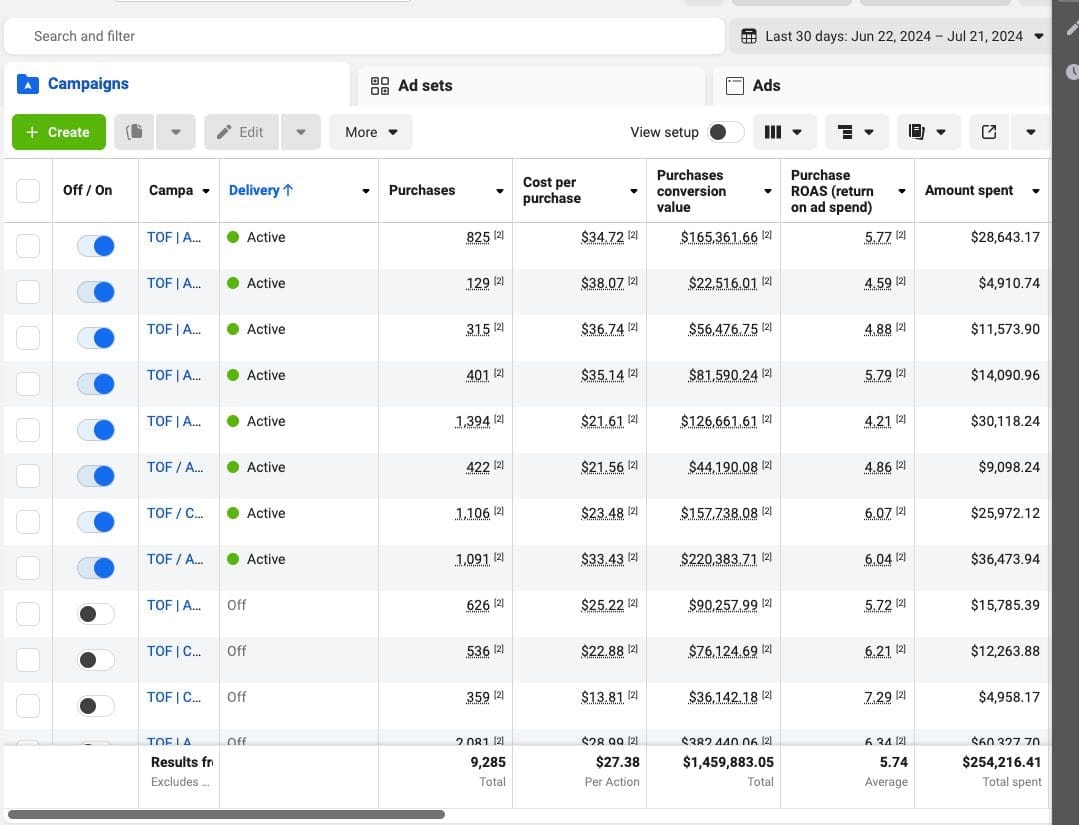Expand the dropdown next to Edit button
The image size is (1079, 825).
pyautogui.click(x=301, y=131)
